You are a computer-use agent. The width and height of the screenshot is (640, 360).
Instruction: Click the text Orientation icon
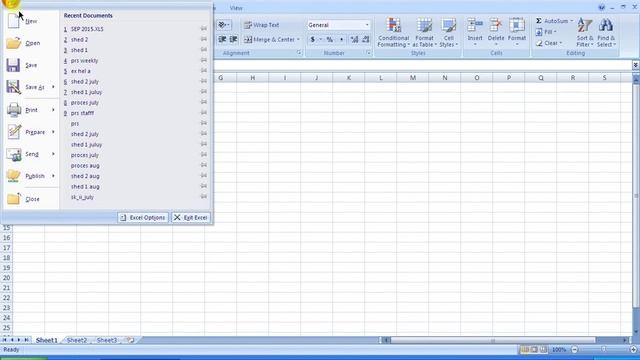(222, 25)
